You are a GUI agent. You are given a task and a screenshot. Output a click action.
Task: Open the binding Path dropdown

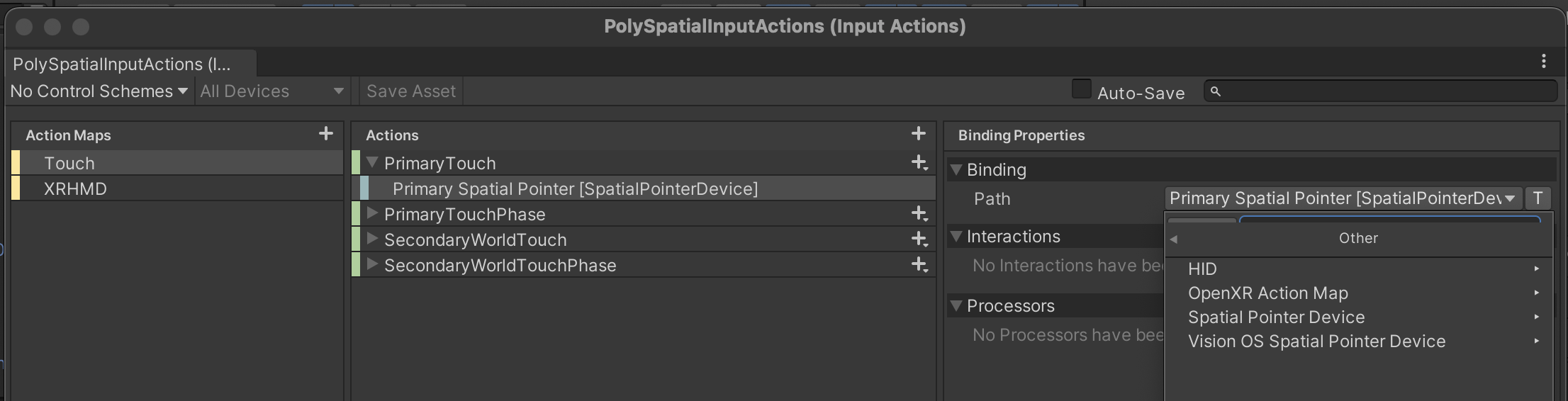pos(1341,198)
